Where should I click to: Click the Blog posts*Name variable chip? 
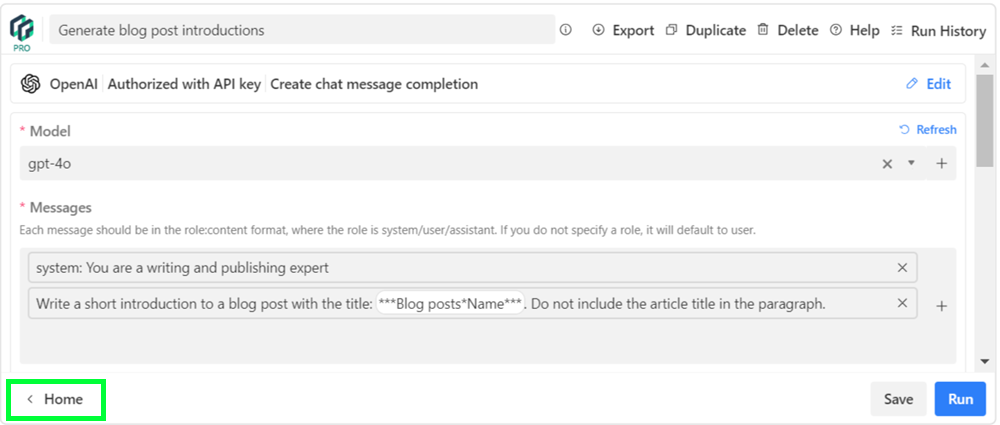click(450, 304)
